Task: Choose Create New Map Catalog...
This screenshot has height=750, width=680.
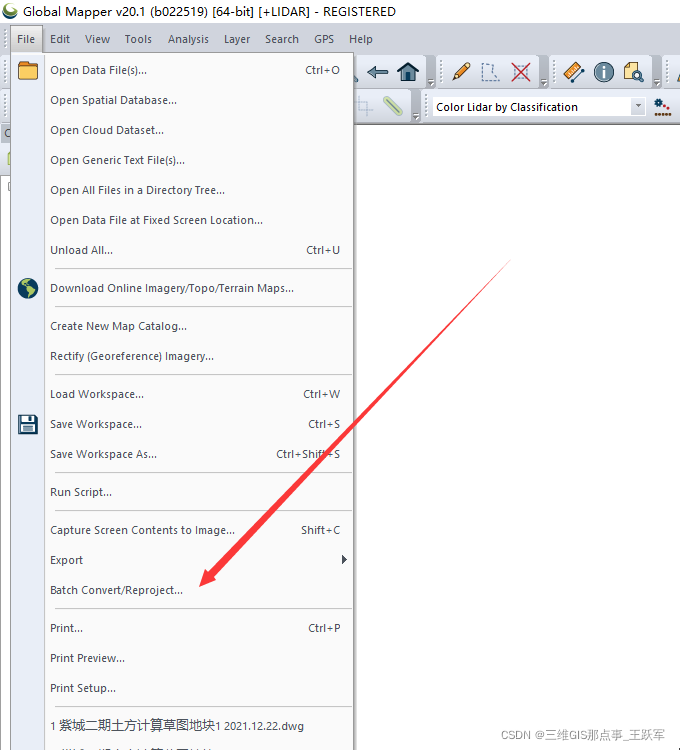Action: pos(198,326)
